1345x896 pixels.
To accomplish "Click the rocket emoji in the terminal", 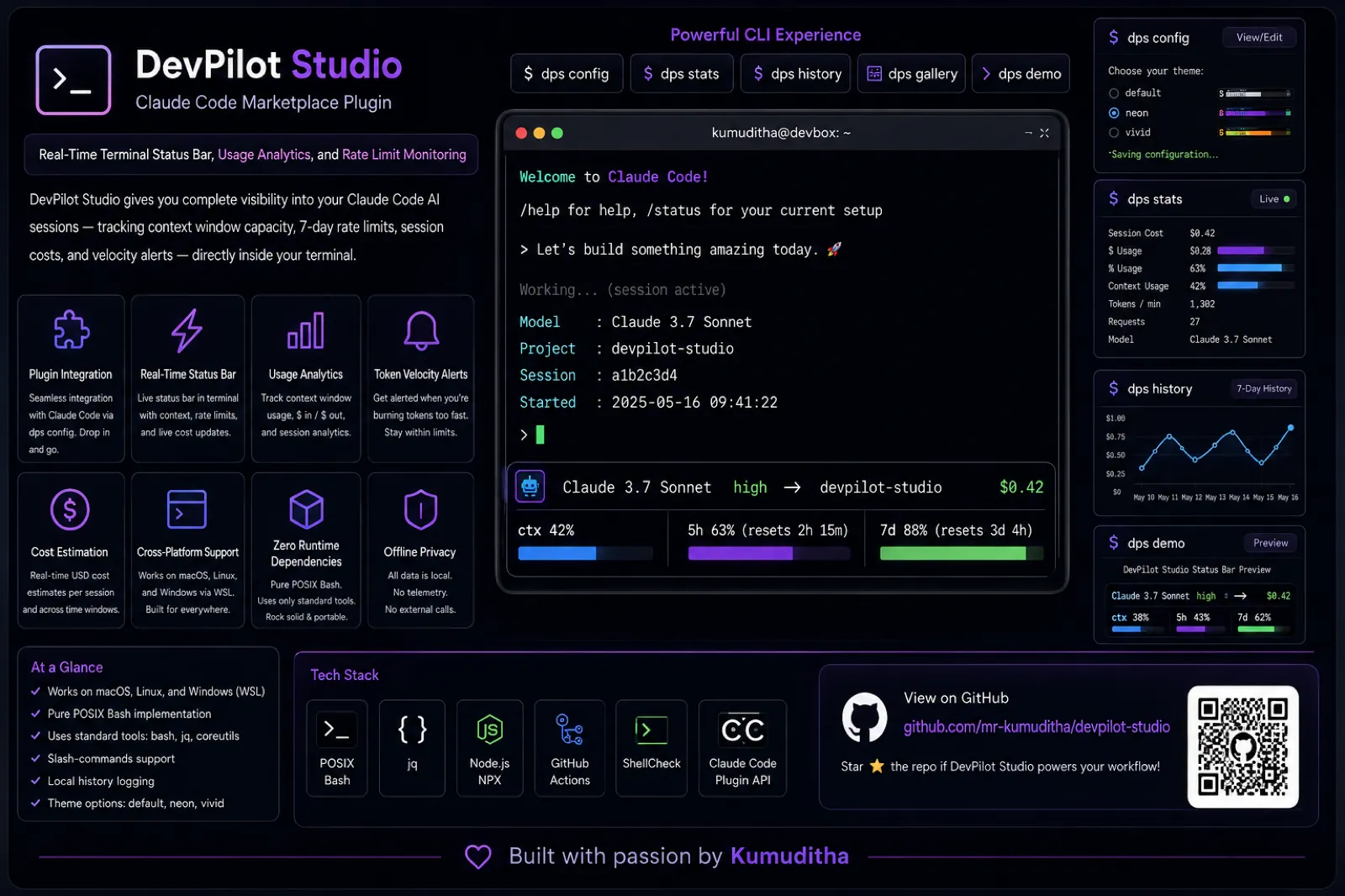I will tap(834, 249).
